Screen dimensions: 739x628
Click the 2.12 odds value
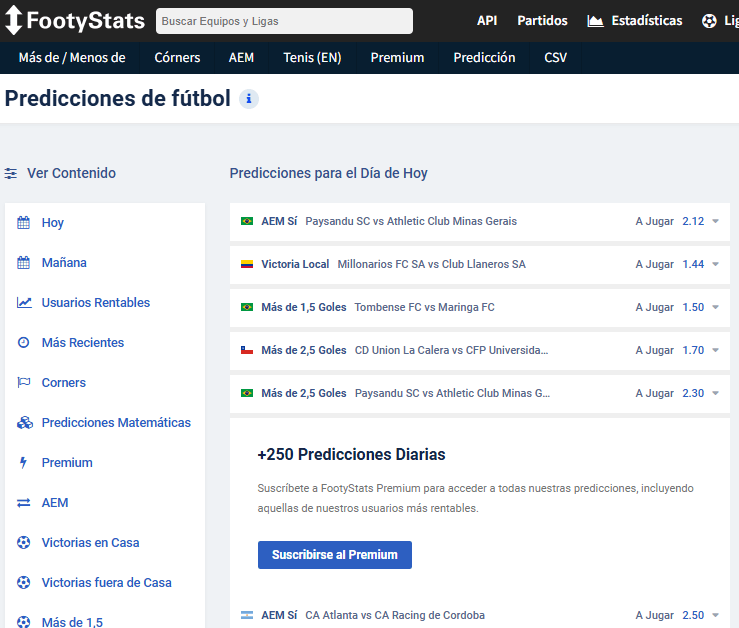point(693,222)
